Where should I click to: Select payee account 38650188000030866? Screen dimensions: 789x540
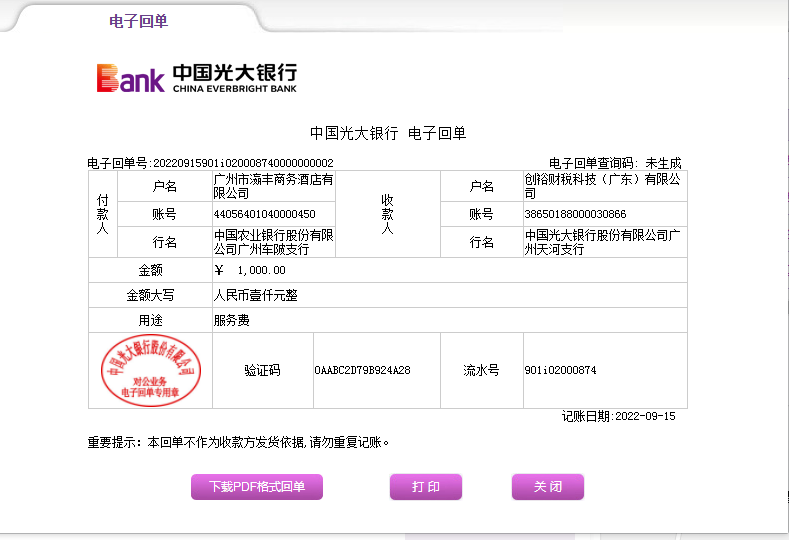pos(575,214)
